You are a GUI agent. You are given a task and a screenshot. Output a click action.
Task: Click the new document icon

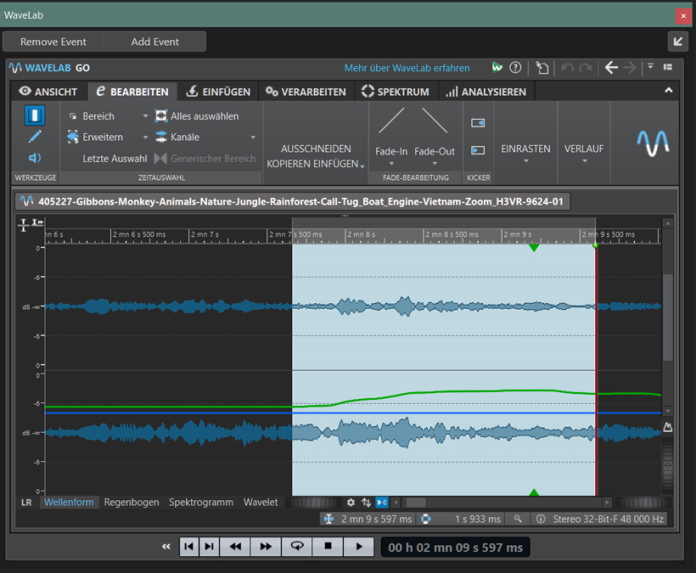(x=542, y=67)
